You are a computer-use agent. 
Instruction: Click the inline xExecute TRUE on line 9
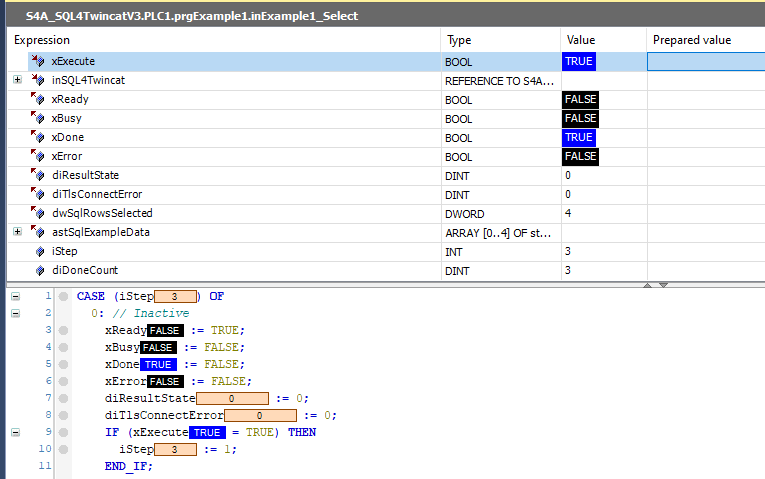(207, 433)
